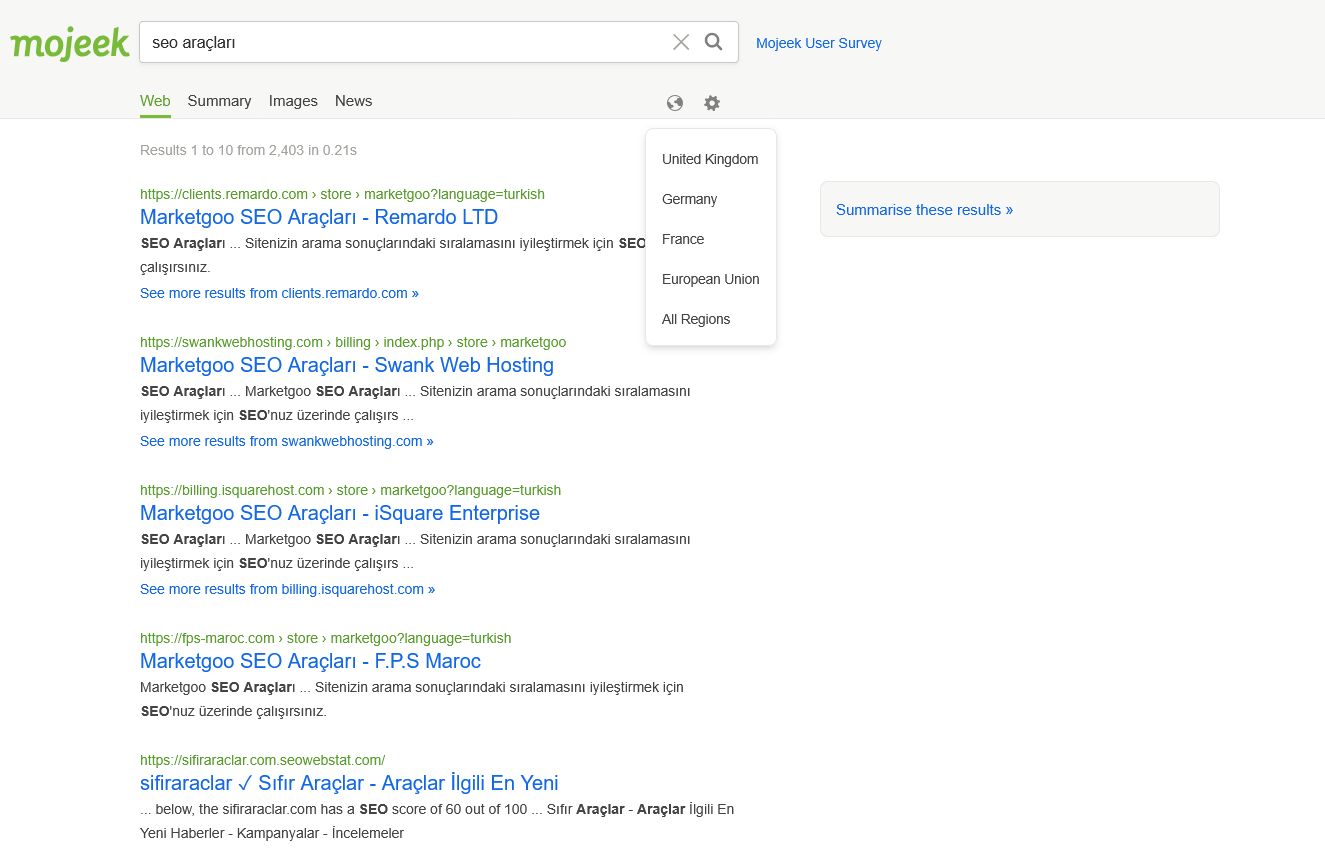Select United Kingdom from region list
The image size is (1325, 865).
pos(710,159)
